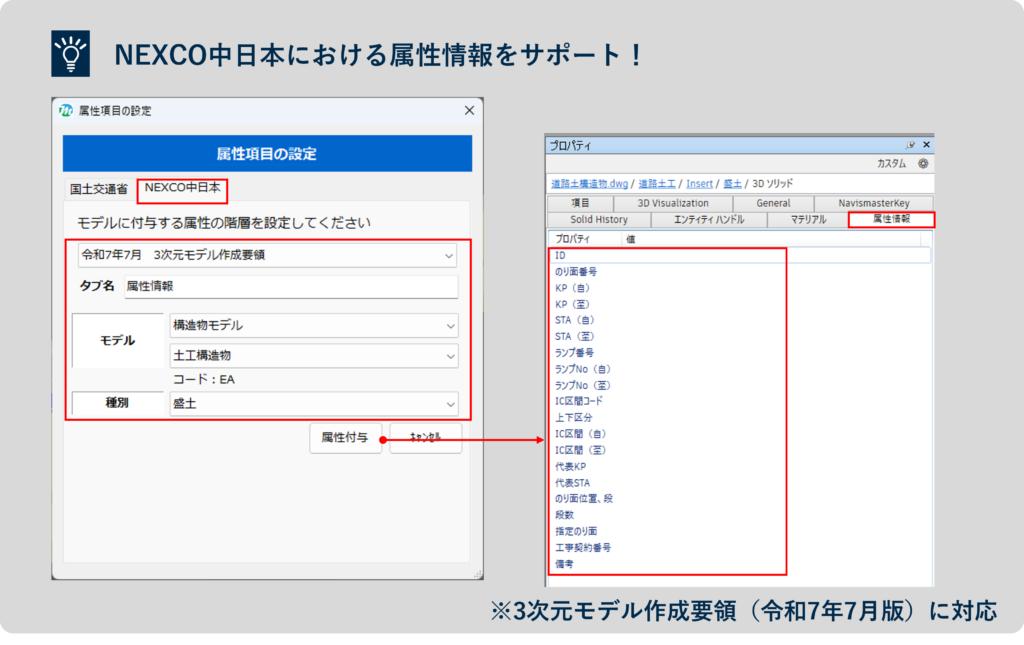
Task: Select the のり面番号 property row
Action: (x=576, y=272)
